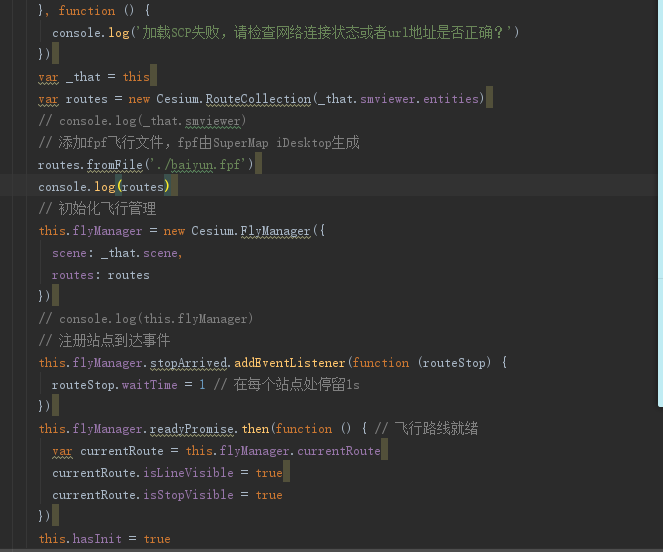The height and width of the screenshot is (552, 663).
Task: Click 'entities' in the RouteCollection argument
Action: [x=451, y=99]
